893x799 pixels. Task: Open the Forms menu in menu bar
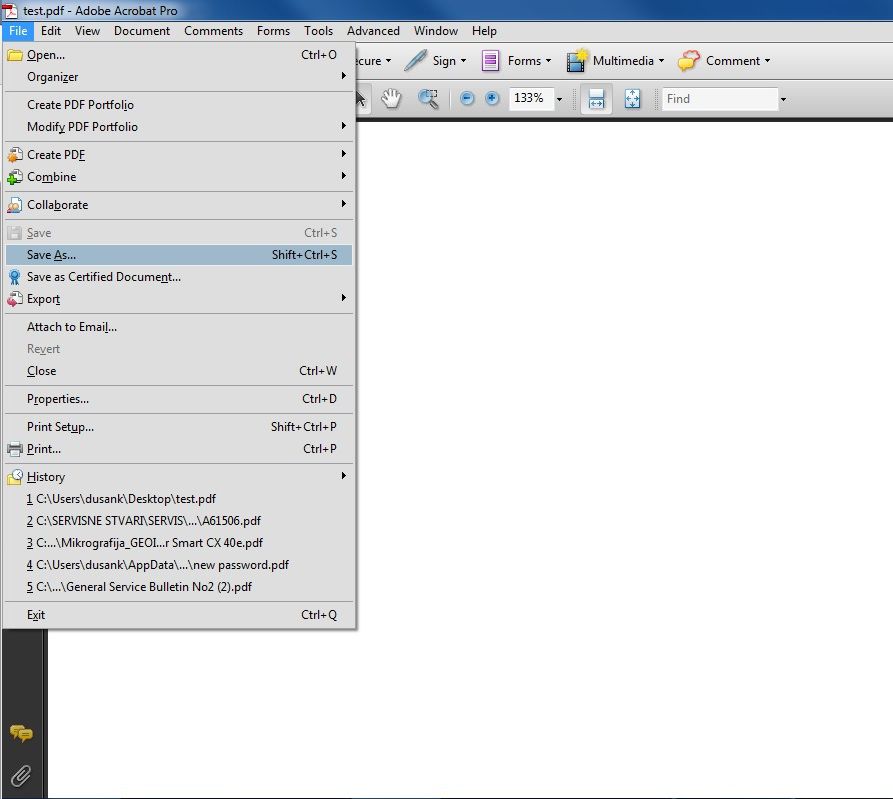(273, 31)
